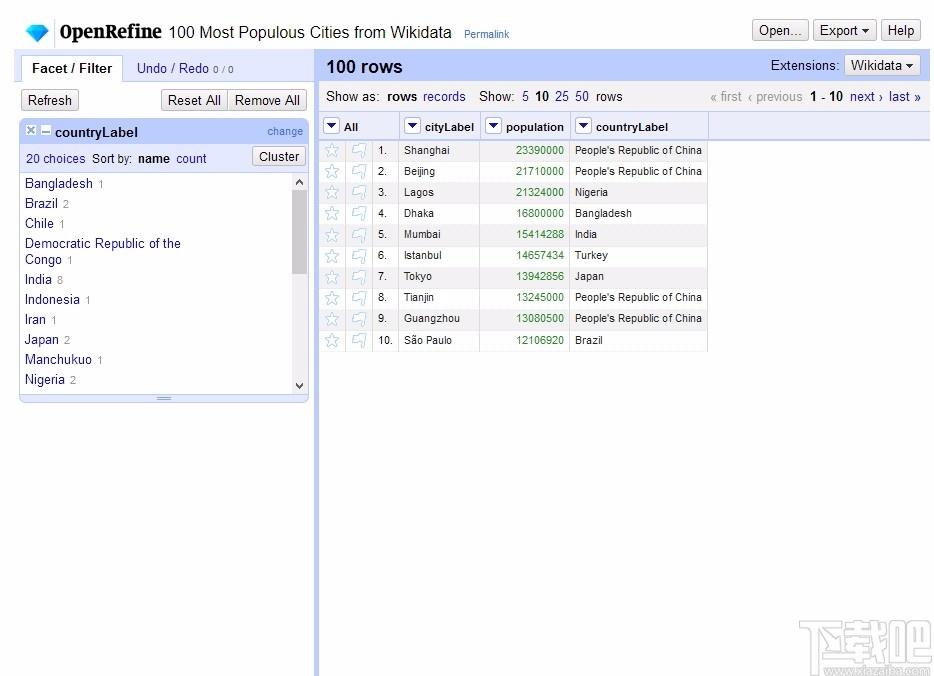Click facet list scroll up arrow
934x676 pixels.
tap(299, 182)
